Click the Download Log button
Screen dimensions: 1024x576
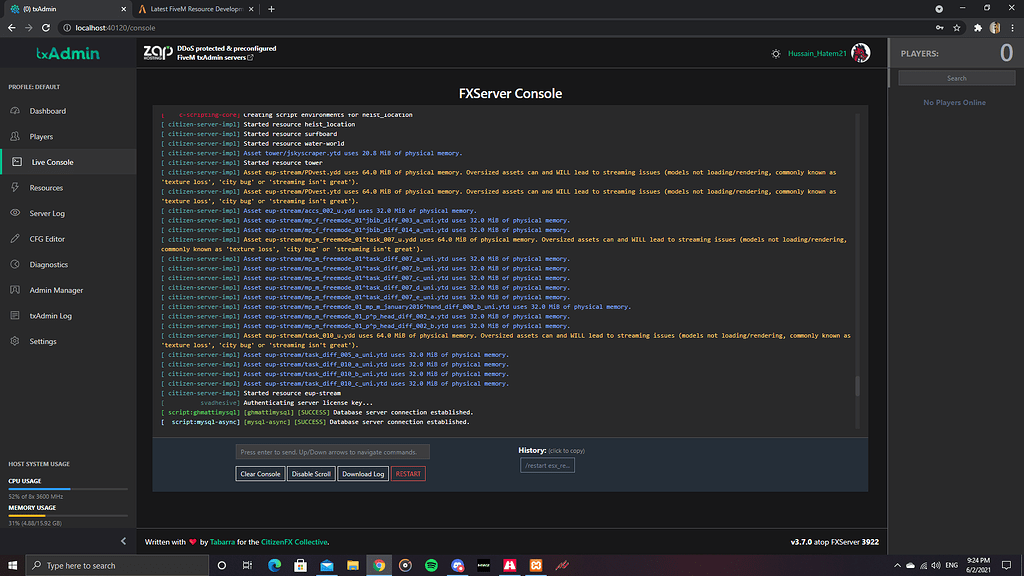click(x=362, y=474)
